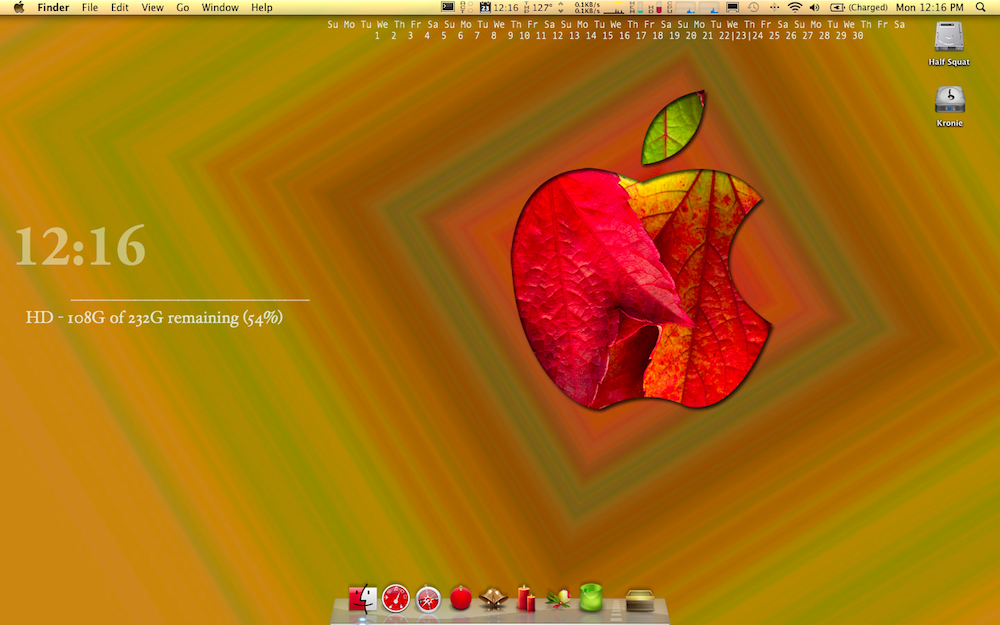This screenshot has width=1000, height=625.
Task: Open the Wi-Fi status menu
Action: (x=795, y=7)
